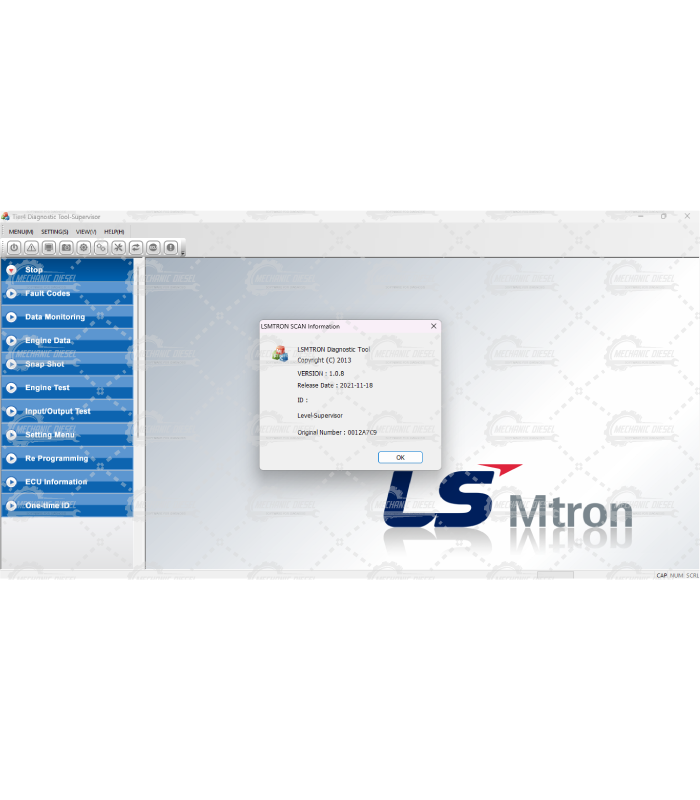Click the warning triangle toolbar icon
Viewport: 700px width, 800px height.
[x=31, y=247]
